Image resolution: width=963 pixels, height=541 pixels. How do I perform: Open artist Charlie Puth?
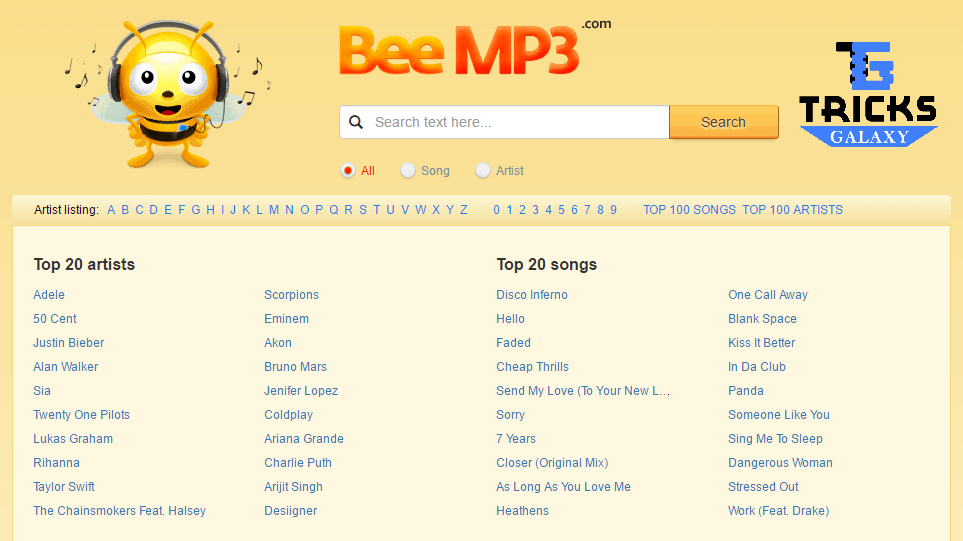[298, 462]
